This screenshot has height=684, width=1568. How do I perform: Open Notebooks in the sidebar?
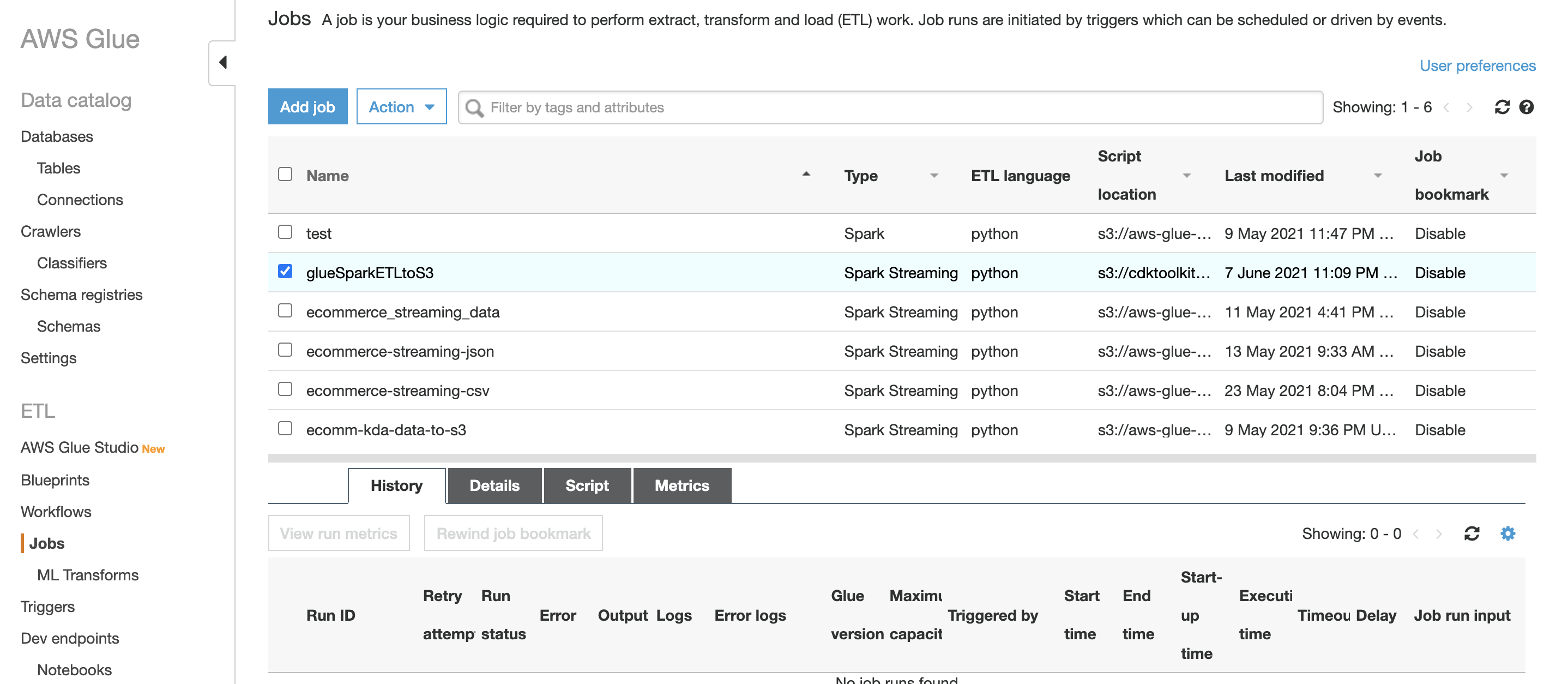(74, 670)
